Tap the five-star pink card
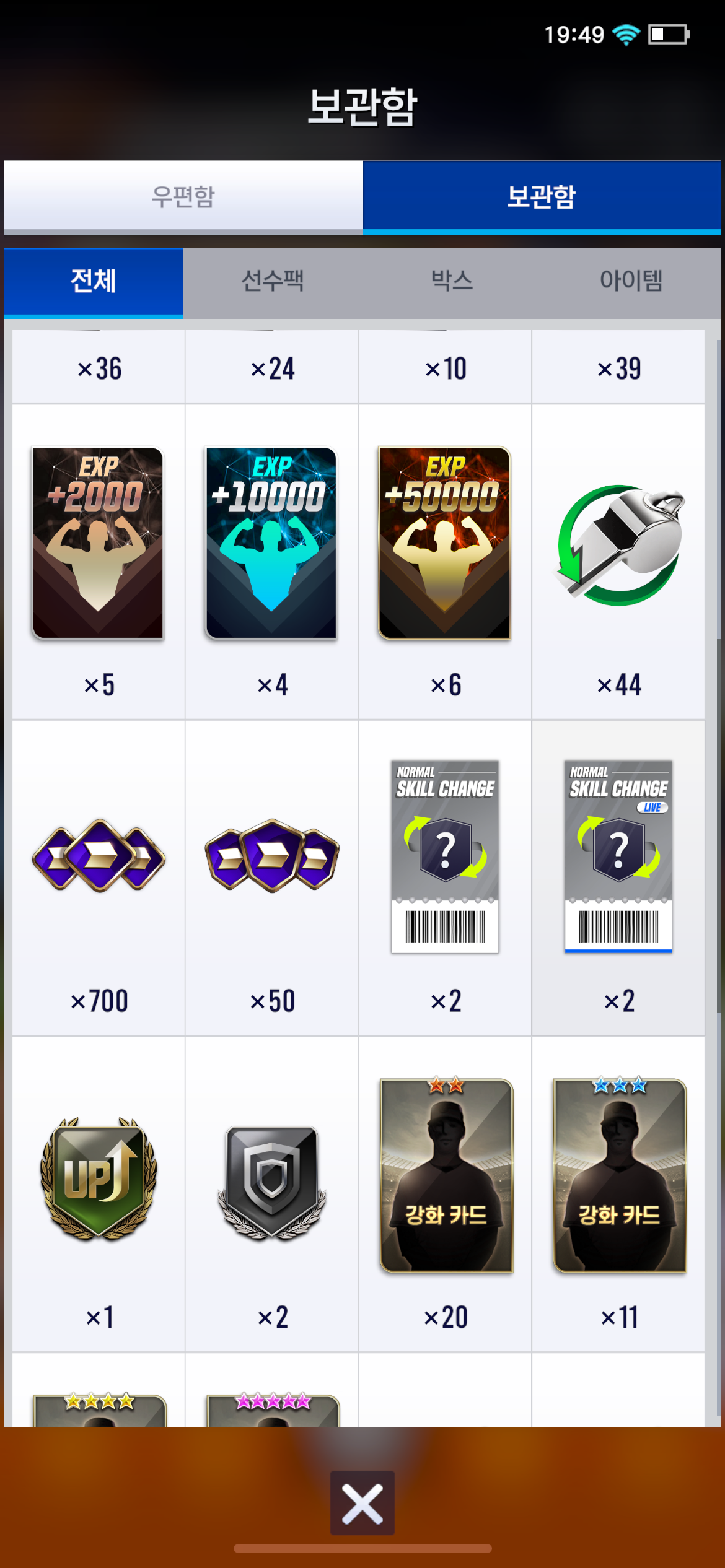 click(273, 1409)
